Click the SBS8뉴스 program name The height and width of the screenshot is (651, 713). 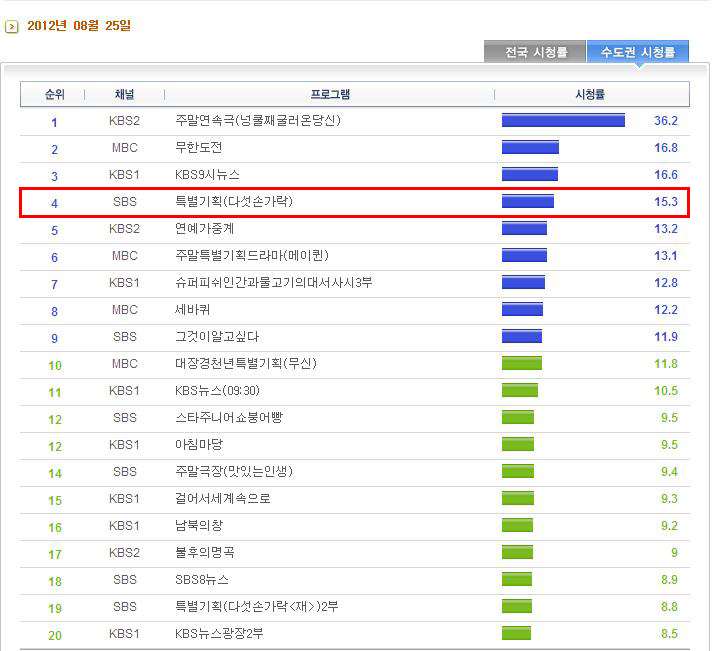coord(202,580)
